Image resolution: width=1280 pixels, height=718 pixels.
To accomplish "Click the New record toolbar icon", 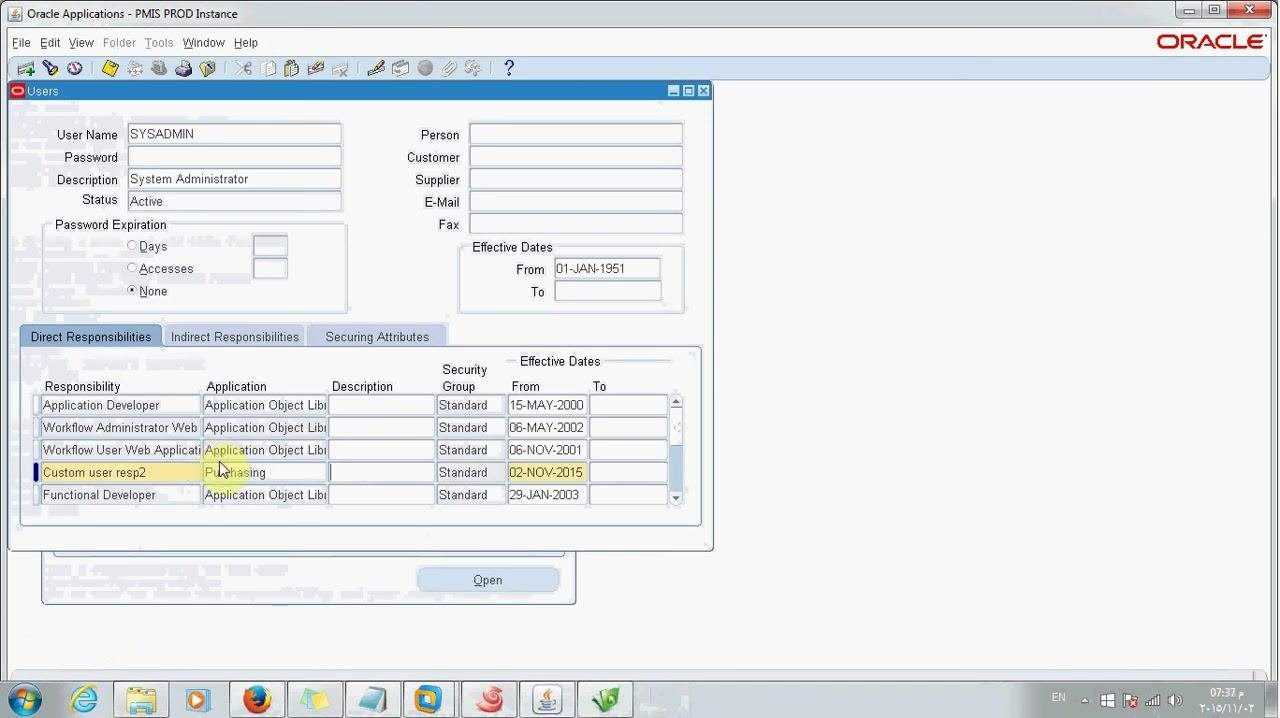I will (26, 68).
